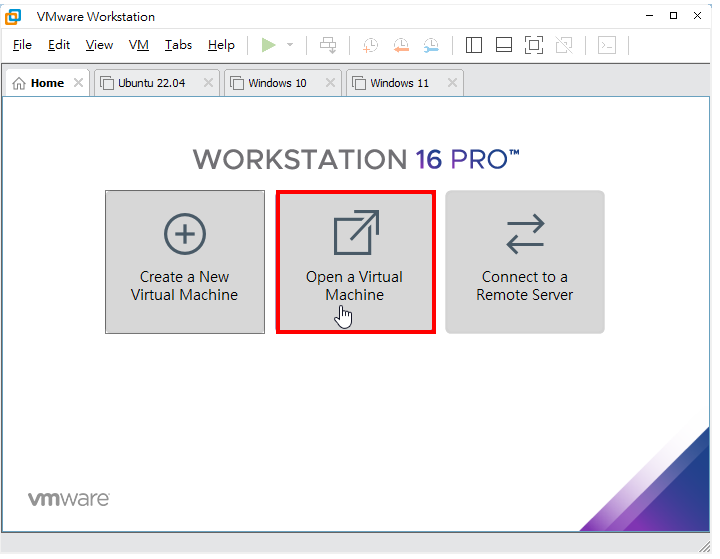
Task: Click Open a Virtual Machine label
Action: [354, 286]
